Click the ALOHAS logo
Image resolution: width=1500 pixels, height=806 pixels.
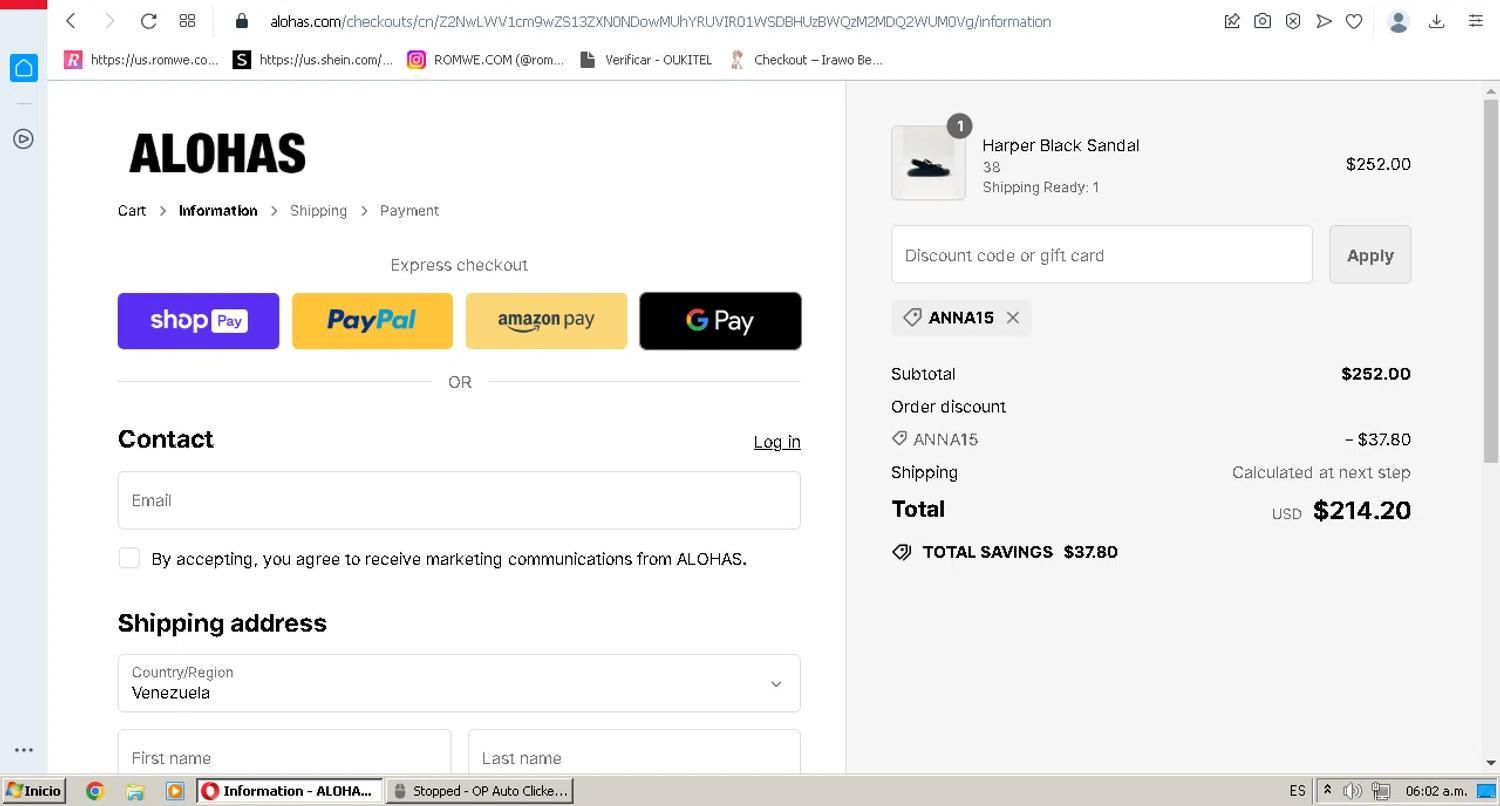click(217, 154)
